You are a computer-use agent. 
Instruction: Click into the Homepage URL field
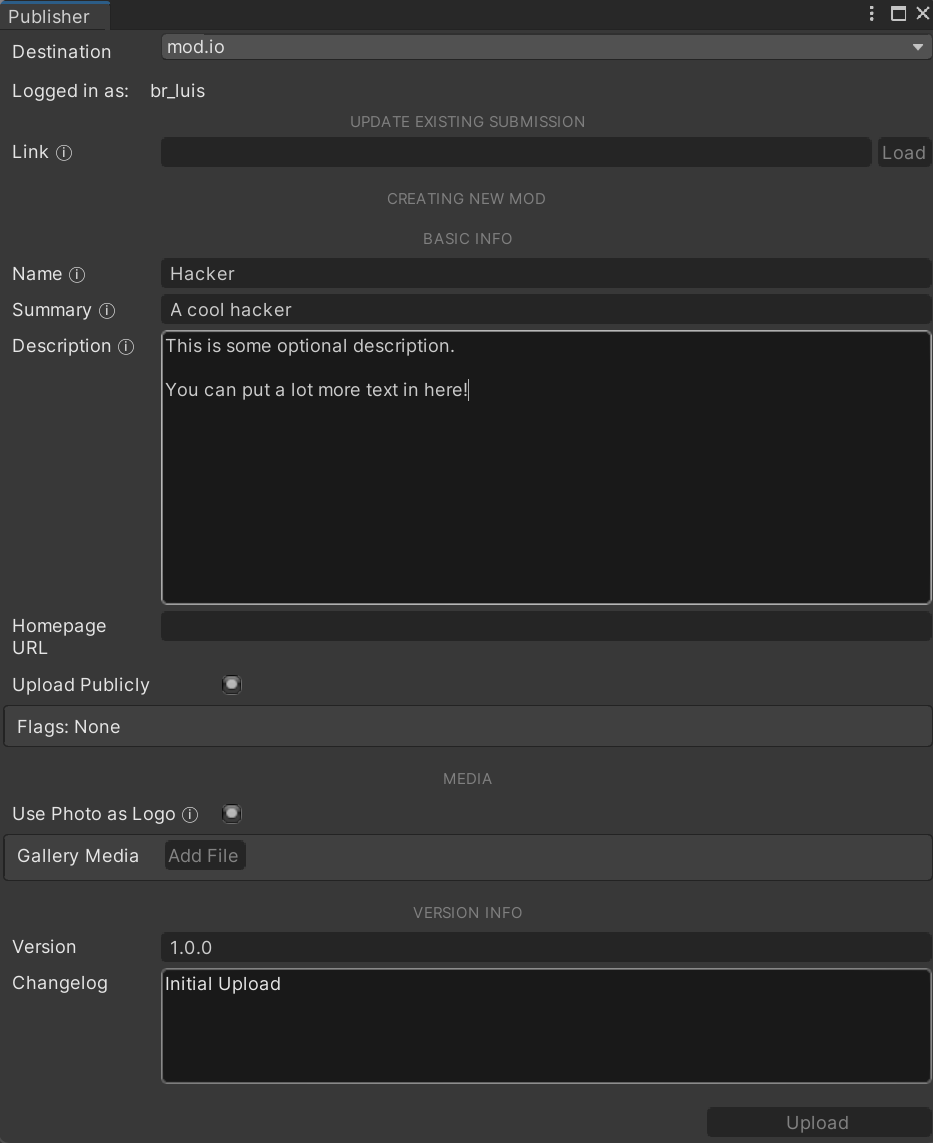(x=546, y=627)
